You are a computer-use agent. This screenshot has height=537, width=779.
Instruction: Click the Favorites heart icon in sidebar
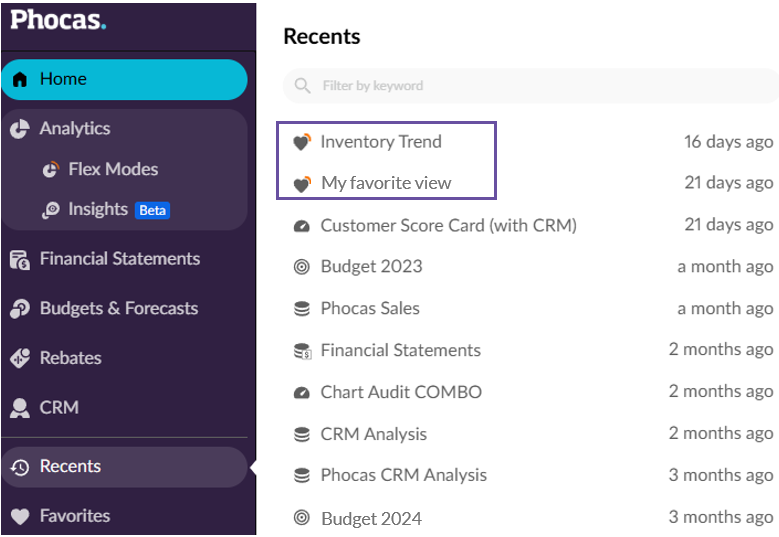tap(19, 517)
